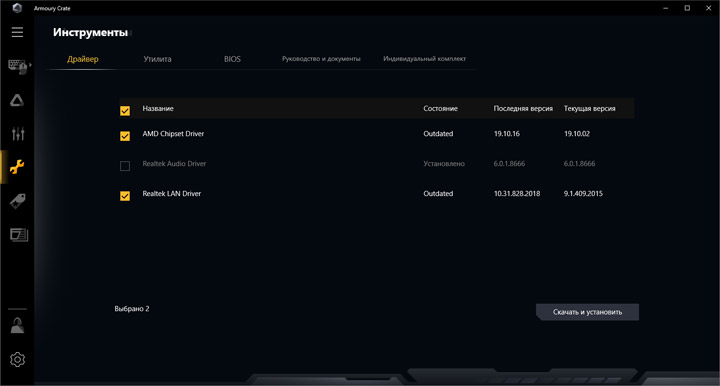Toggle the select-all checkbox in header
This screenshot has height=386, width=720.
[x=125, y=111]
